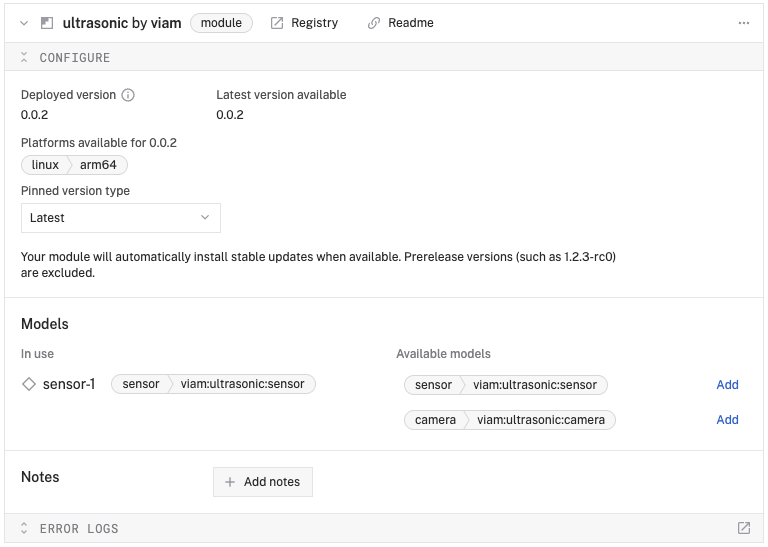
Task: Click available viam:ultrasonic:sensor model tag
Action: [535, 385]
